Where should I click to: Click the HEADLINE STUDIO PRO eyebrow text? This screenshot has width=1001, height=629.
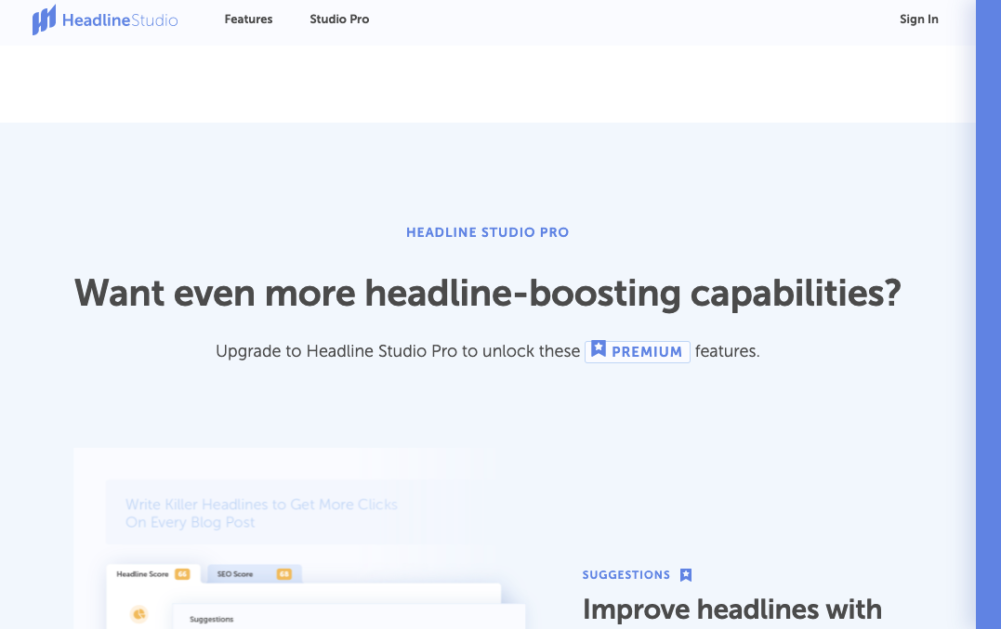coord(487,232)
